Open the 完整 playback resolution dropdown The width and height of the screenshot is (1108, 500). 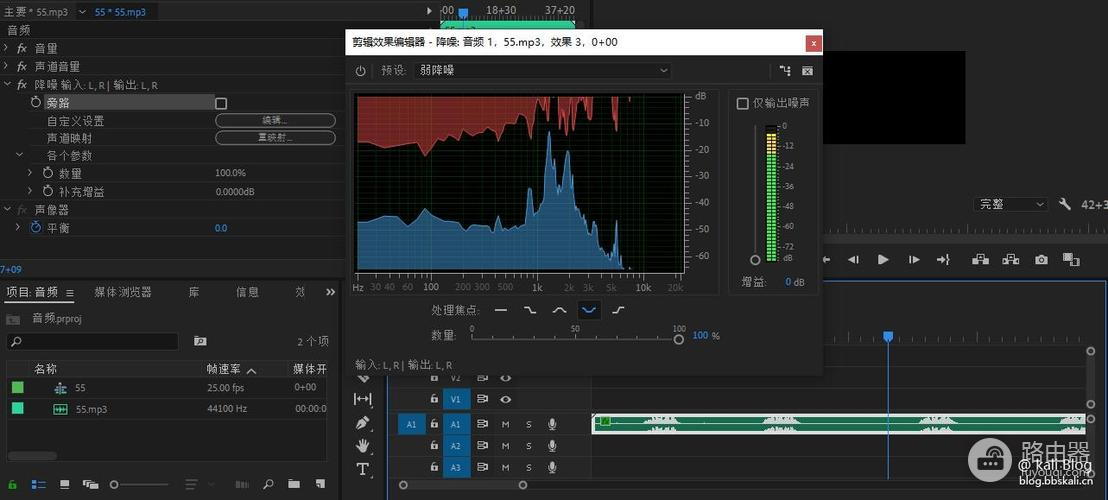pyautogui.click(x=1010, y=204)
